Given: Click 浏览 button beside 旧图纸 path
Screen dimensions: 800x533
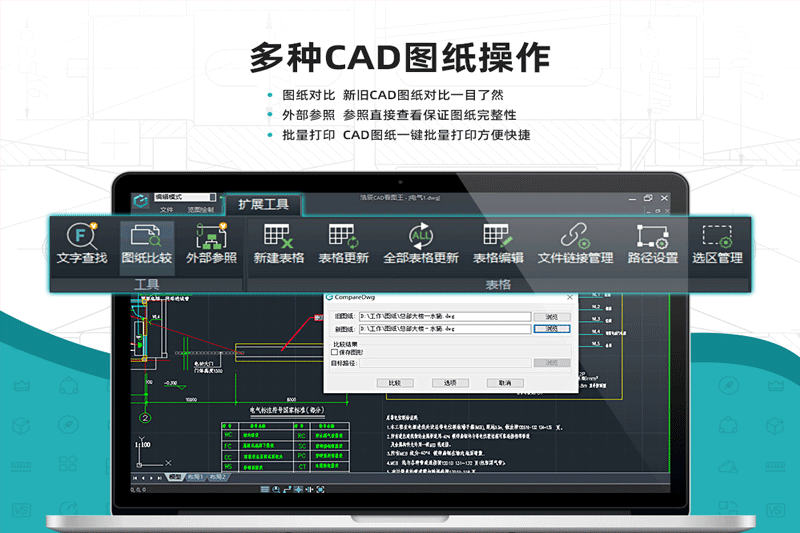Looking at the screenshot, I should pyautogui.click(x=551, y=316).
